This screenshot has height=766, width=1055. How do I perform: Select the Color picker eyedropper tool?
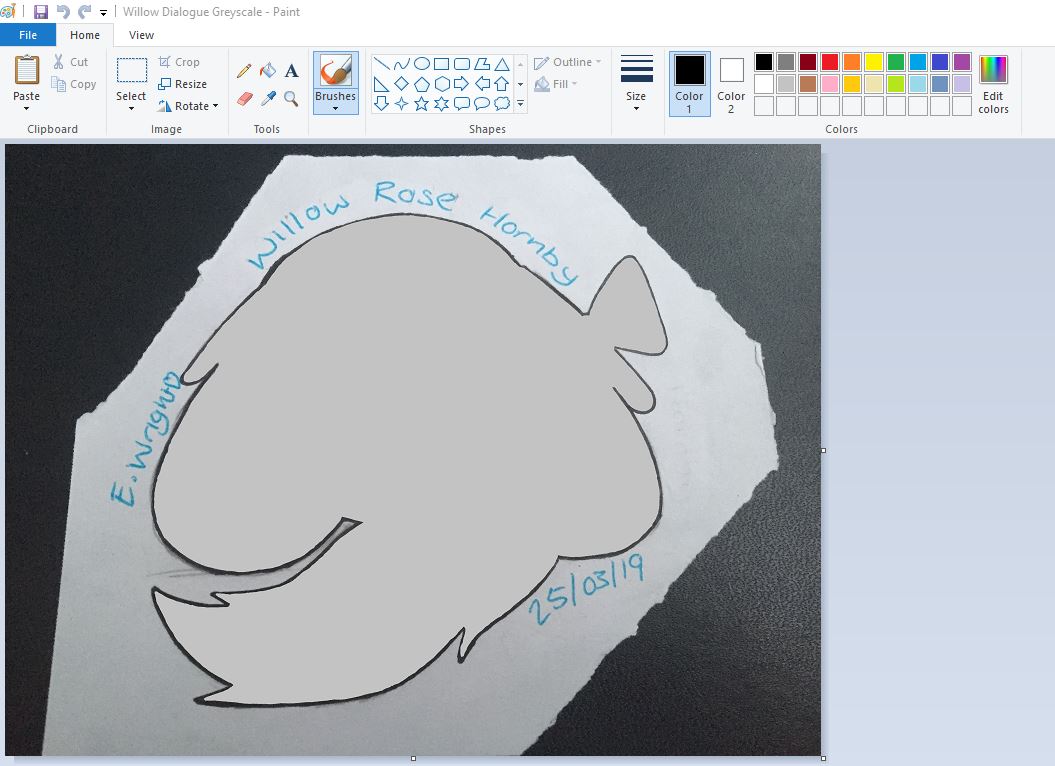coord(267,98)
